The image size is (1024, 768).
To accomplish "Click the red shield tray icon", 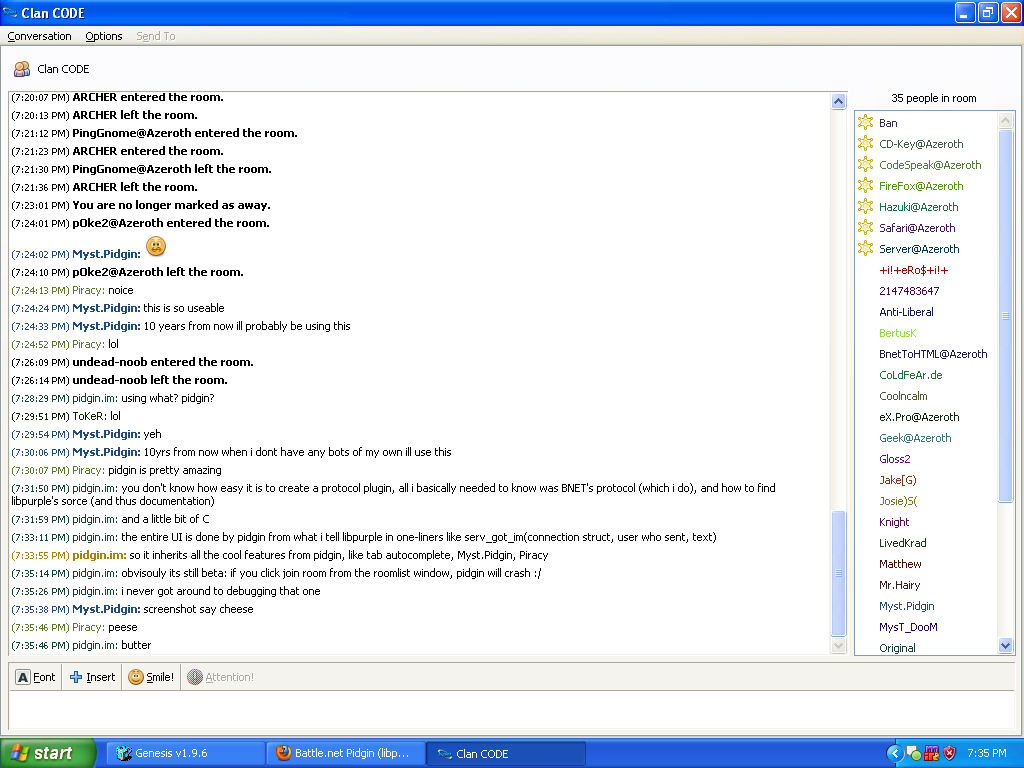I will point(949,753).
